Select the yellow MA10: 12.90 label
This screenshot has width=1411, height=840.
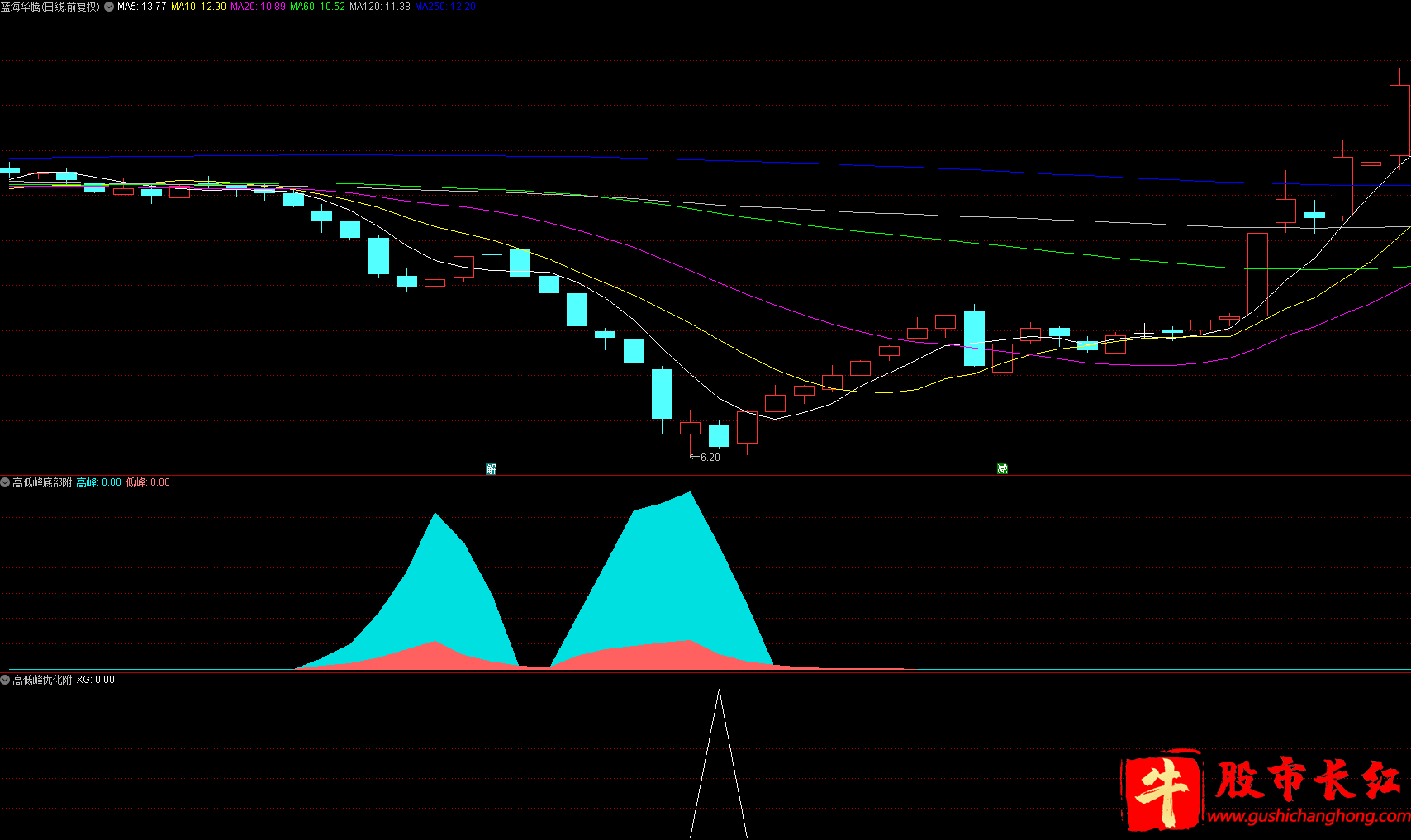[x=198, y=7]
